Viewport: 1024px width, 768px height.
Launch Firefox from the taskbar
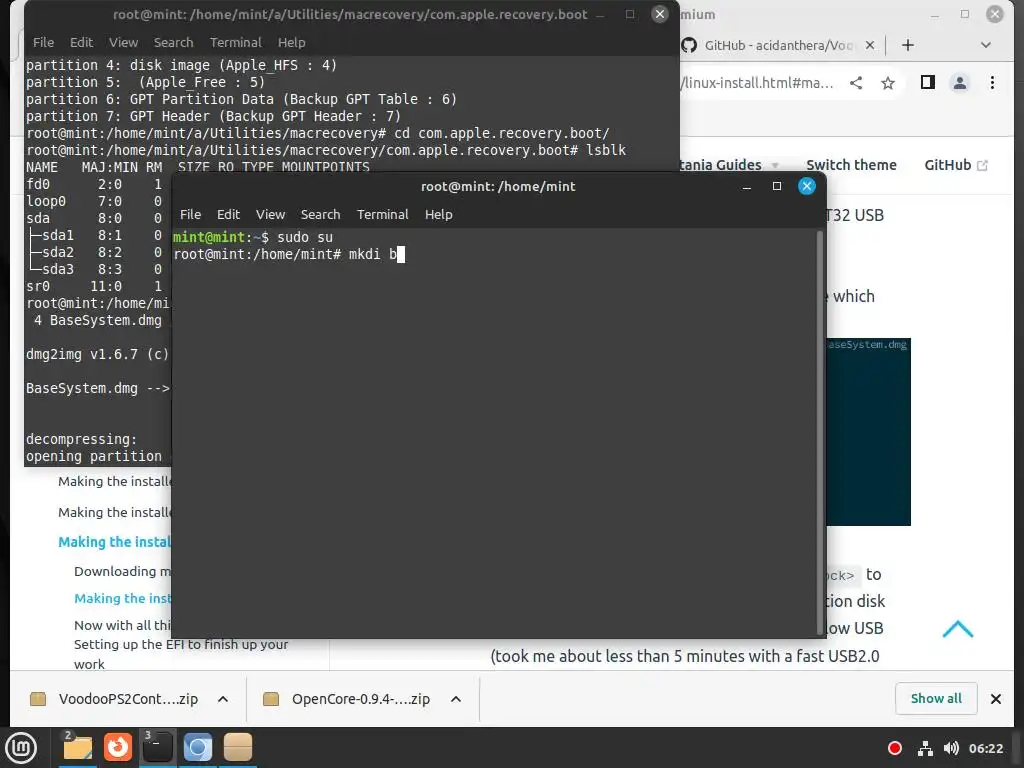[118, 747]
